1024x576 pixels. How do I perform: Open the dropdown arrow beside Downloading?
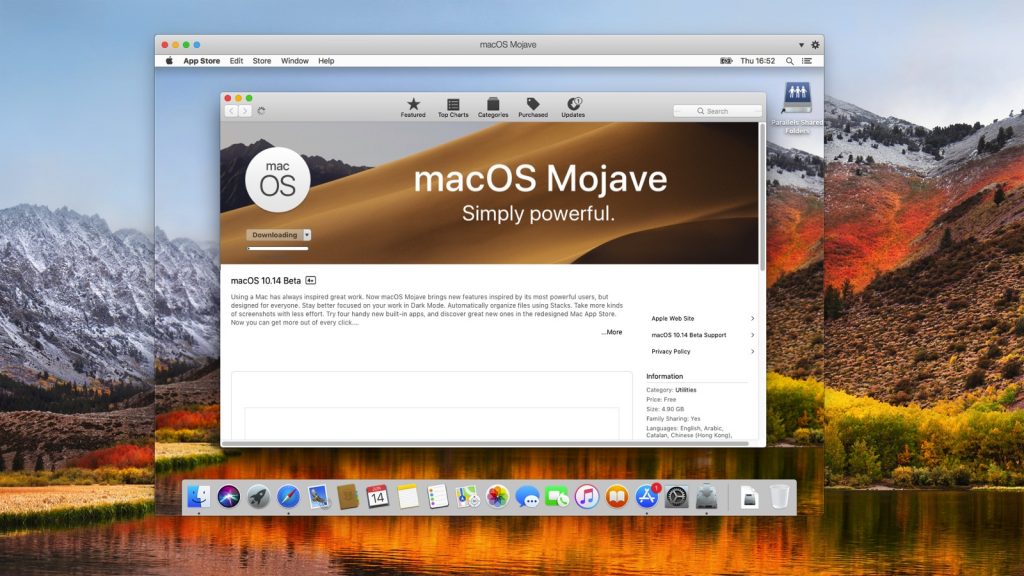pyautogui.click(x=307, y=235)
